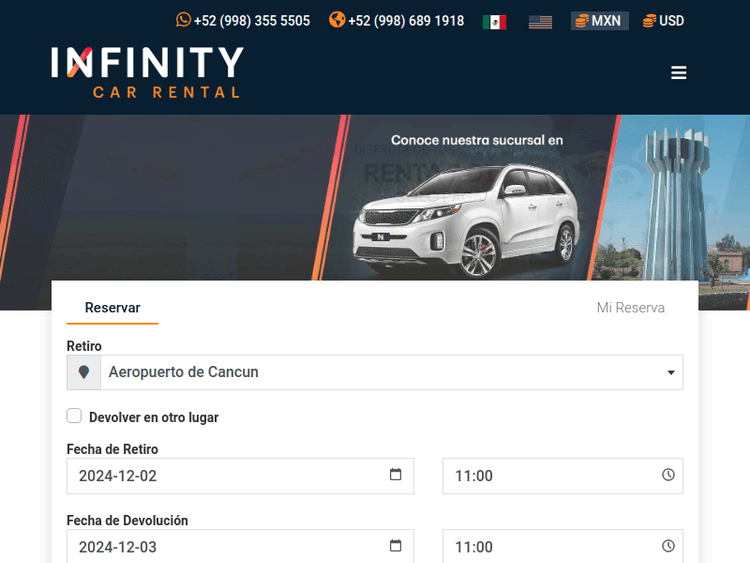Open the Retiro location dropdown

click(x=392, y=372)
